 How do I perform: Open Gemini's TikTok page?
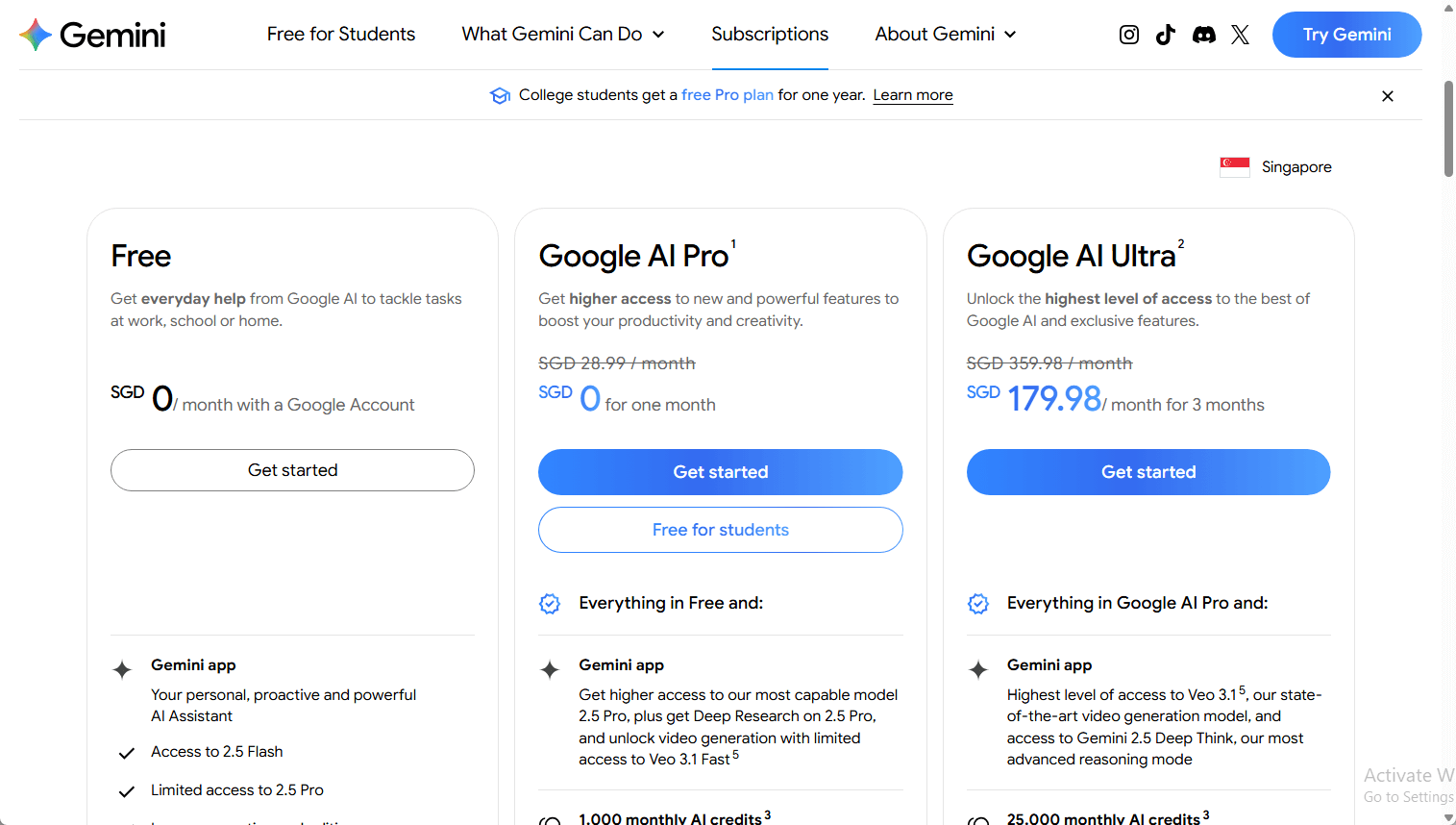click(x=1166, y=34)
